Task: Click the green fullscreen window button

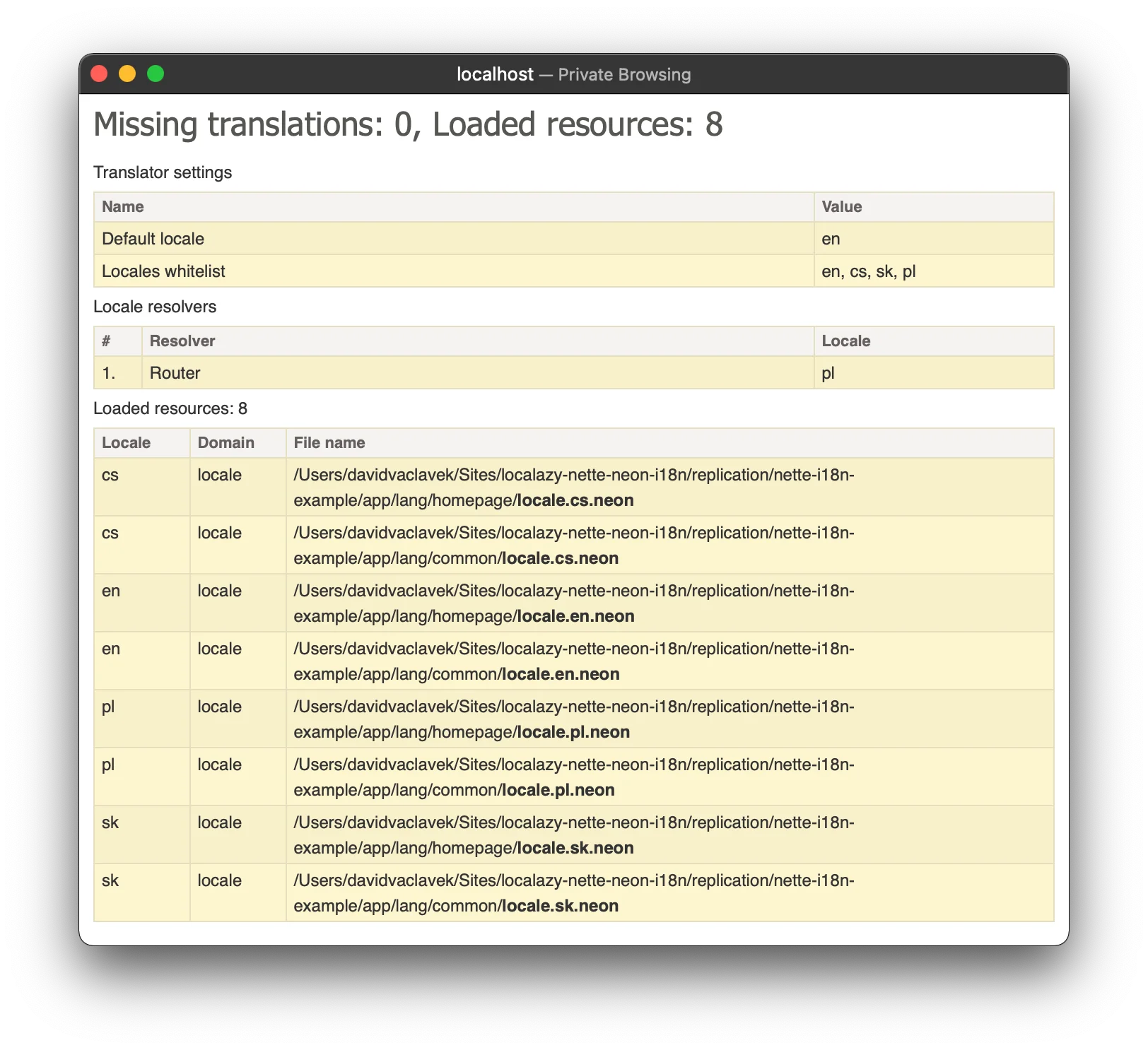Action: [156, 74]
